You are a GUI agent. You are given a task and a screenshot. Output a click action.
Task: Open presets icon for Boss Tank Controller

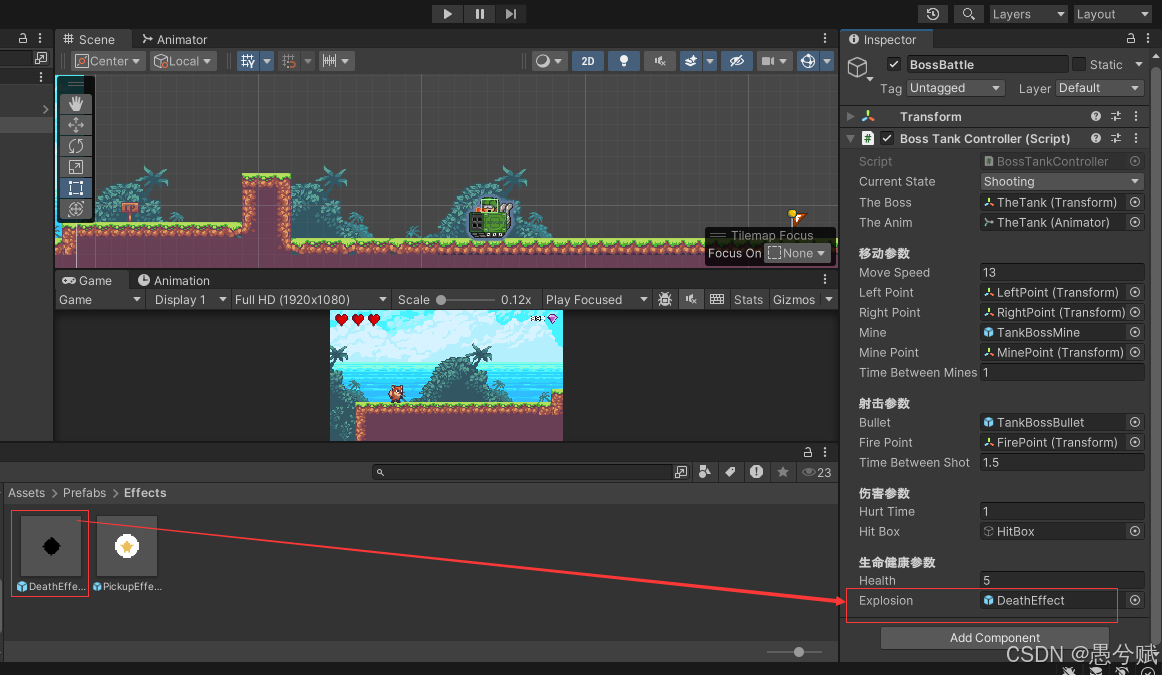point(1115,139)
